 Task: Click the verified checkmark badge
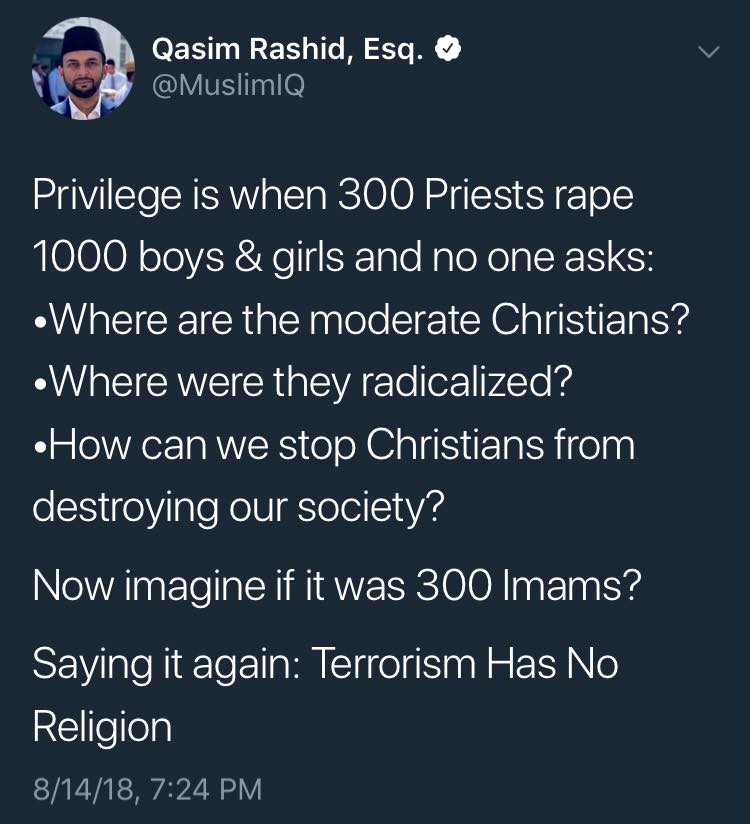pos(448,49)
